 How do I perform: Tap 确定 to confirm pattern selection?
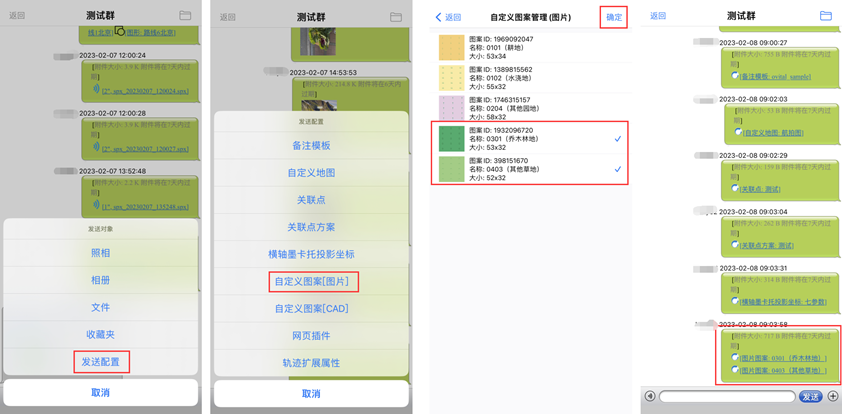click(x=614, y=17)
